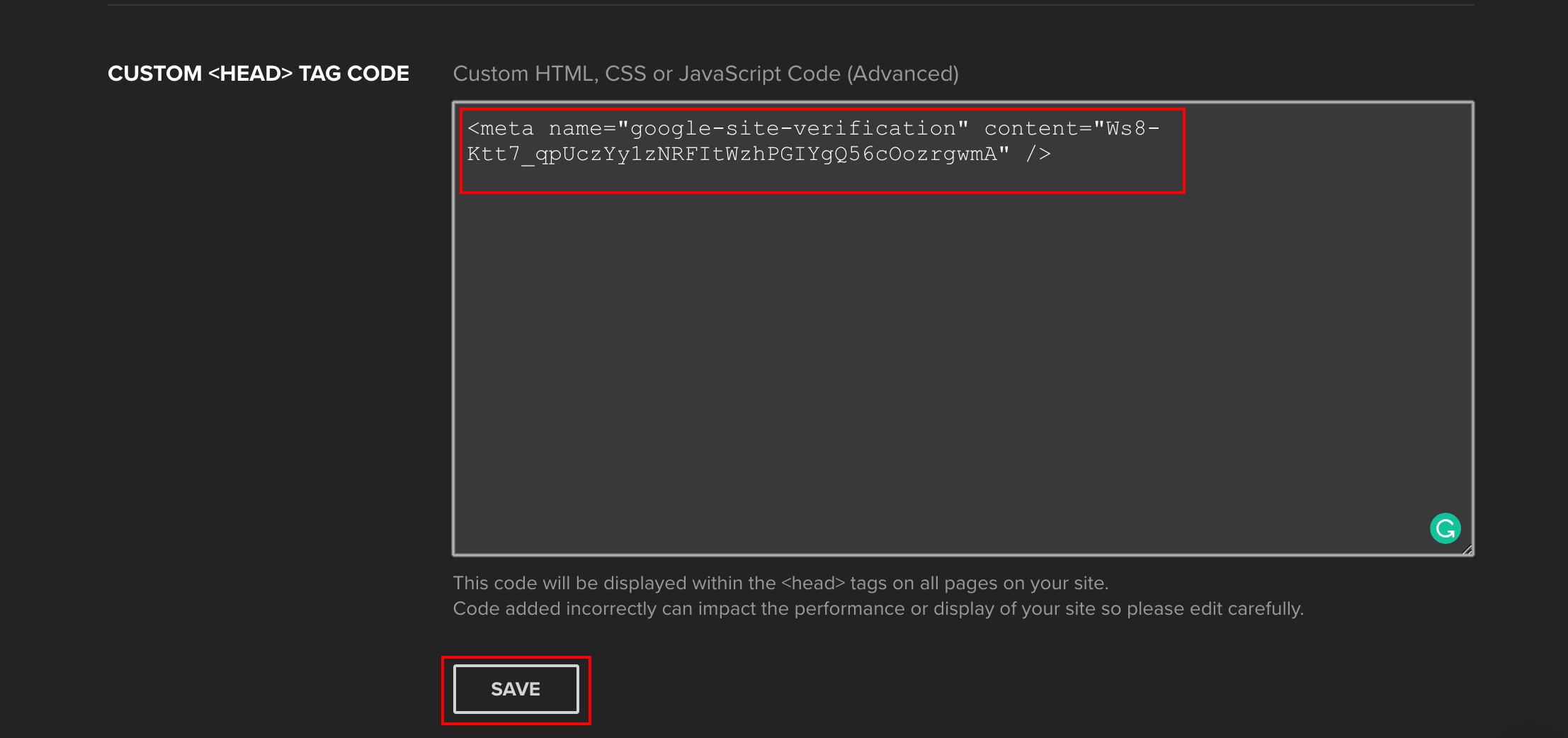This screenshot has width=1568, height=738.
Task: Click the "CUSTOM <HEAD> TAG CODE" section label
Action: (x=259, y=74)
